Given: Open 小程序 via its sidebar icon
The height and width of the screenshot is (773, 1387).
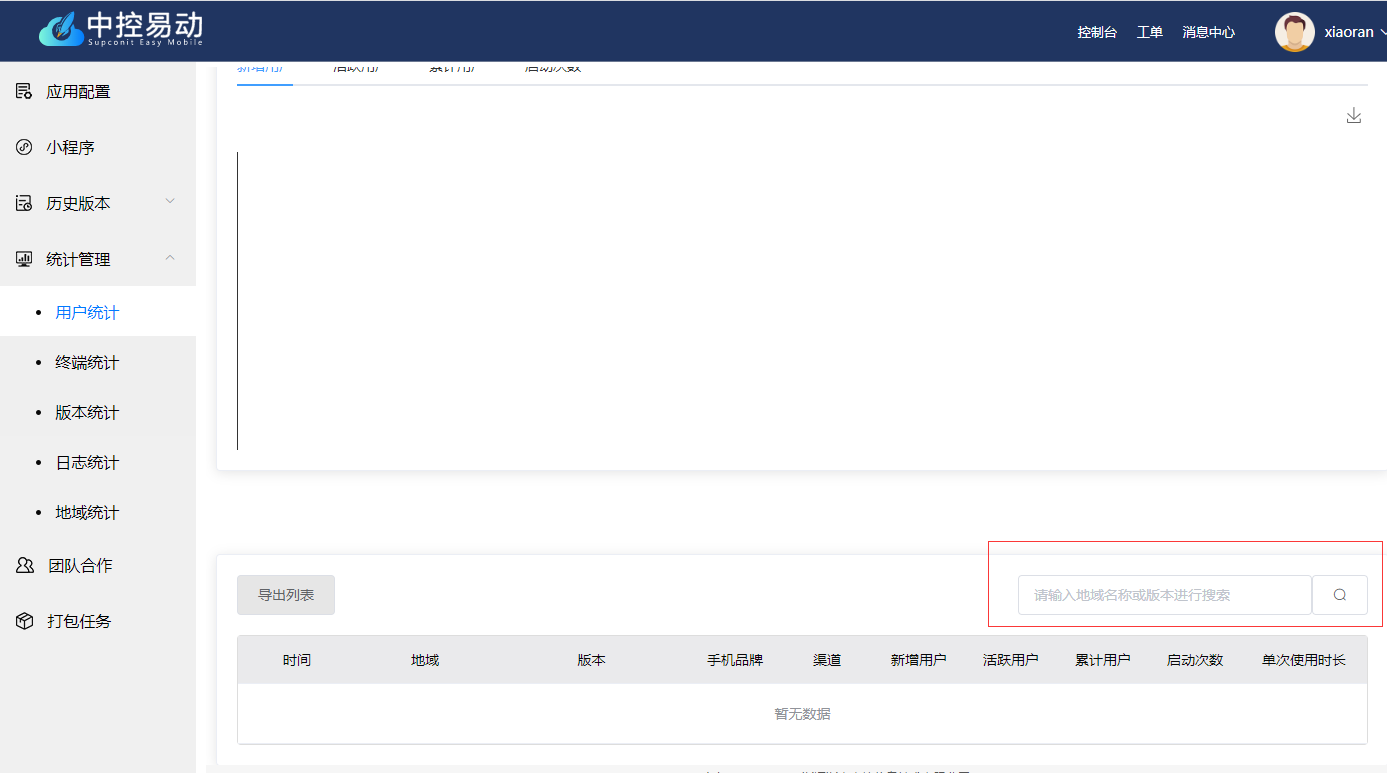Looking at the screenshot, I should pos(24,147).
